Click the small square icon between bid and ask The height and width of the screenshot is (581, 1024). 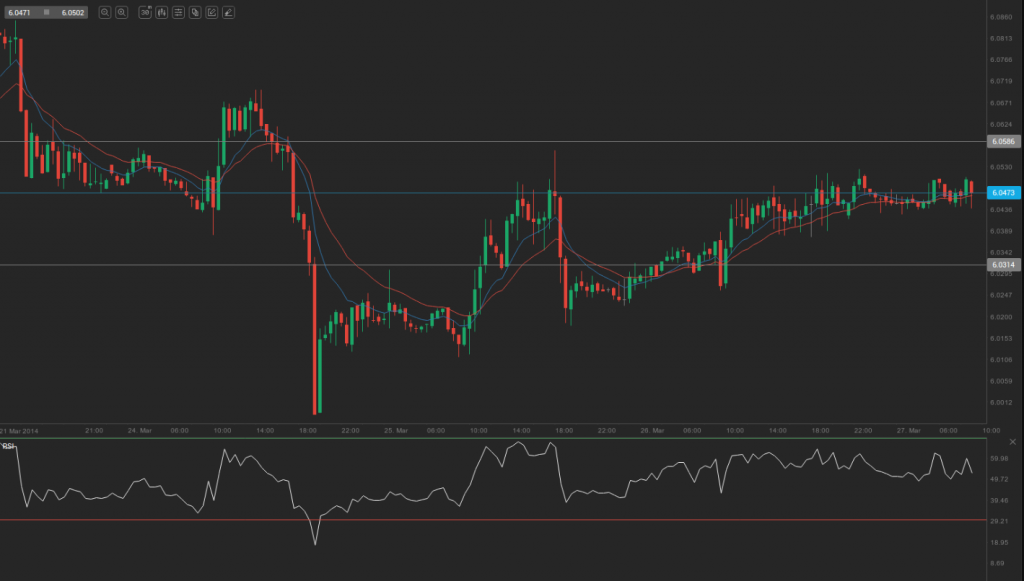point(46,12)
